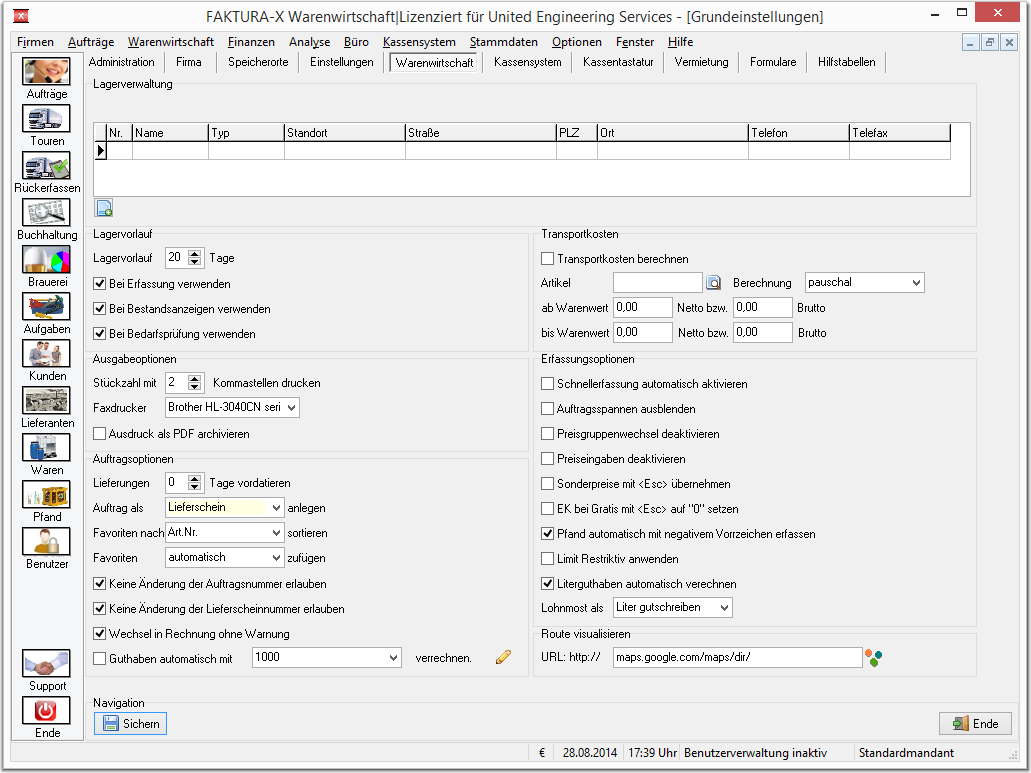Click the Route URL input field

coord(737,657)
